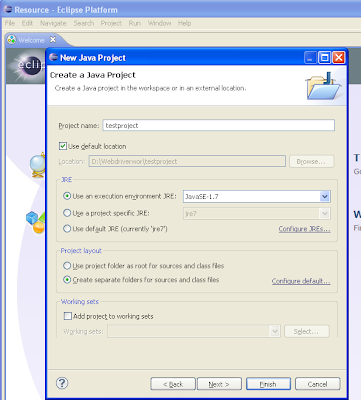This screenshot has height=400, width=361.
Task: Click the Cancel button
Action: coord(317,384)
